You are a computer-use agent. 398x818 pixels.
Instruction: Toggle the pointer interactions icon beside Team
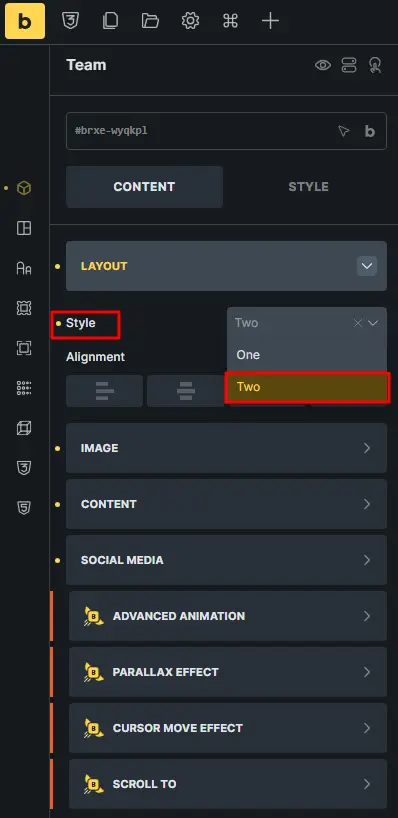375,65
